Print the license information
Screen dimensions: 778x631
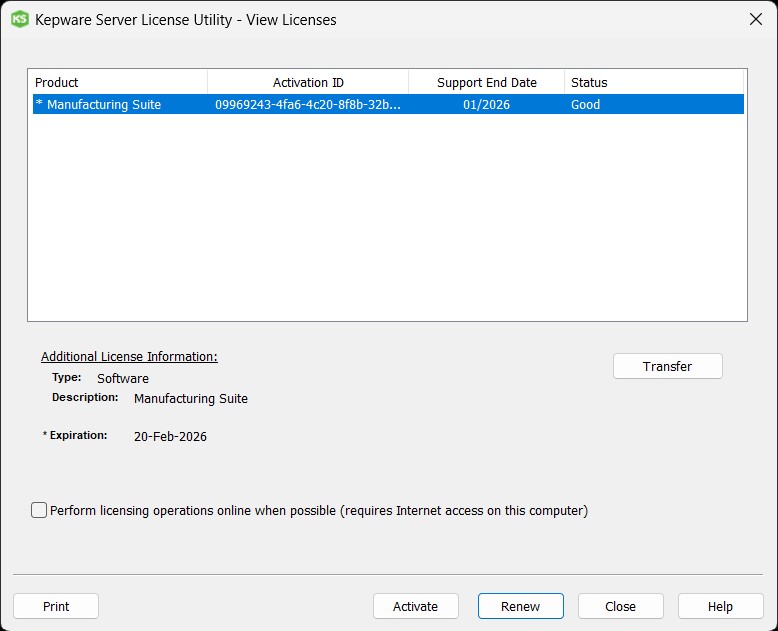coord(56,606)
